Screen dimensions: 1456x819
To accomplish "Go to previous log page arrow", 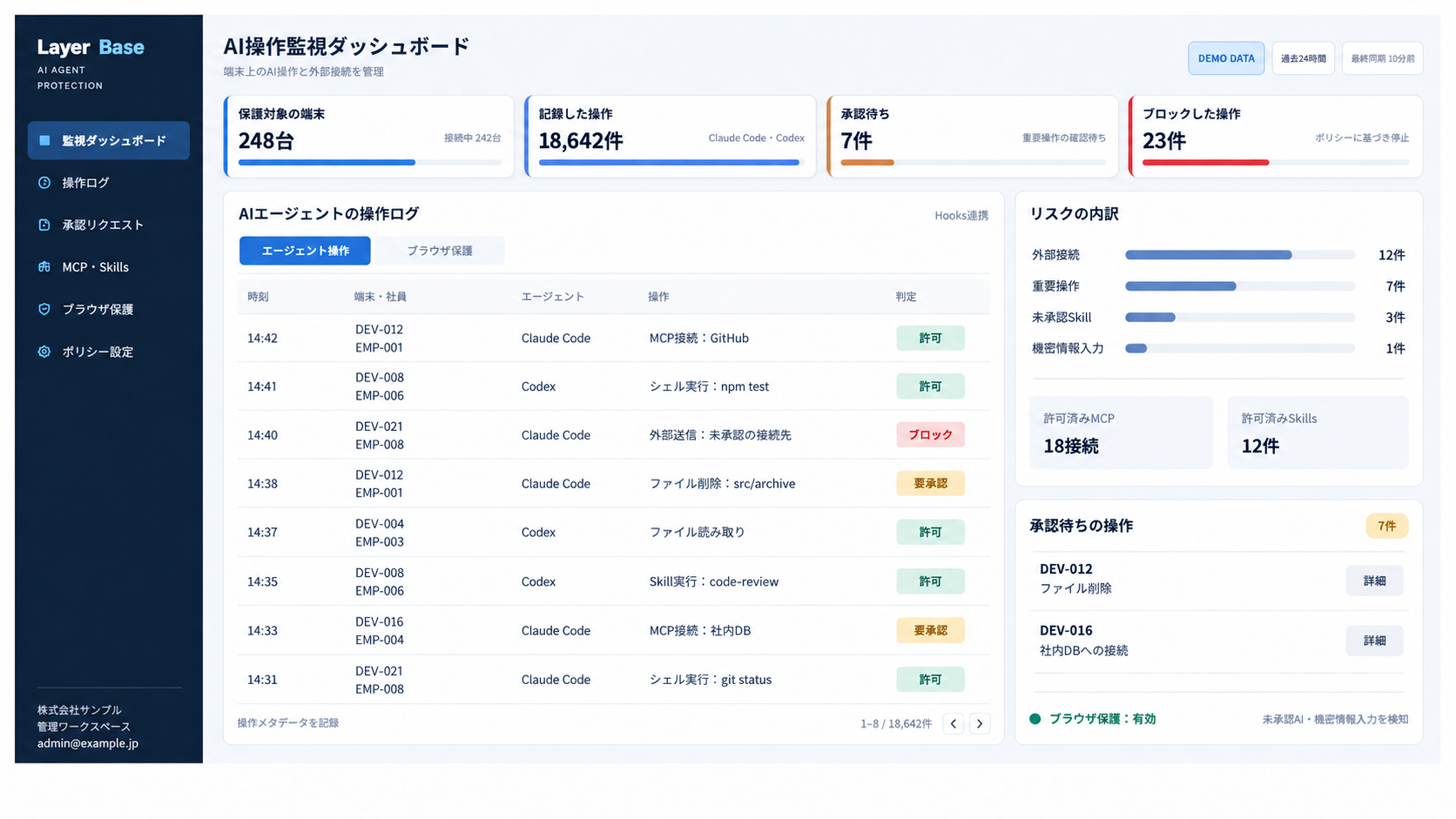I will 954,723.
